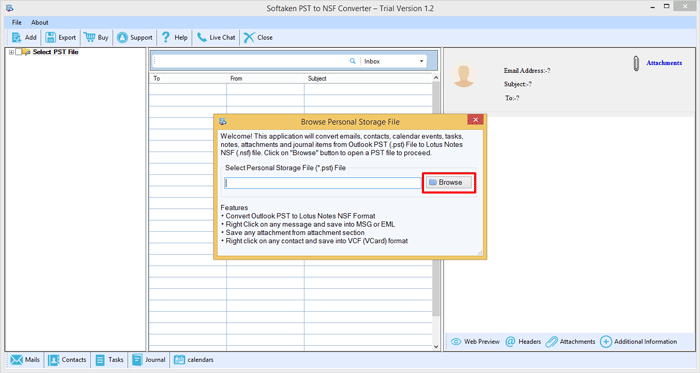
Task: Switch to the bottom Attachments tab
Action: point(571,342)
